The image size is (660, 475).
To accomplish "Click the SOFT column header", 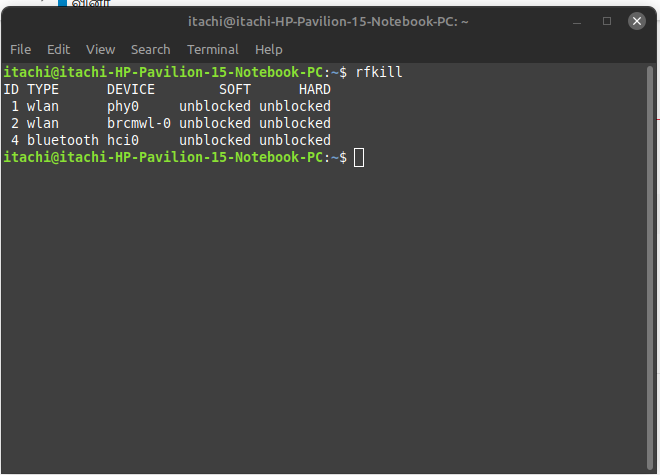I will [x=235, y=89].
